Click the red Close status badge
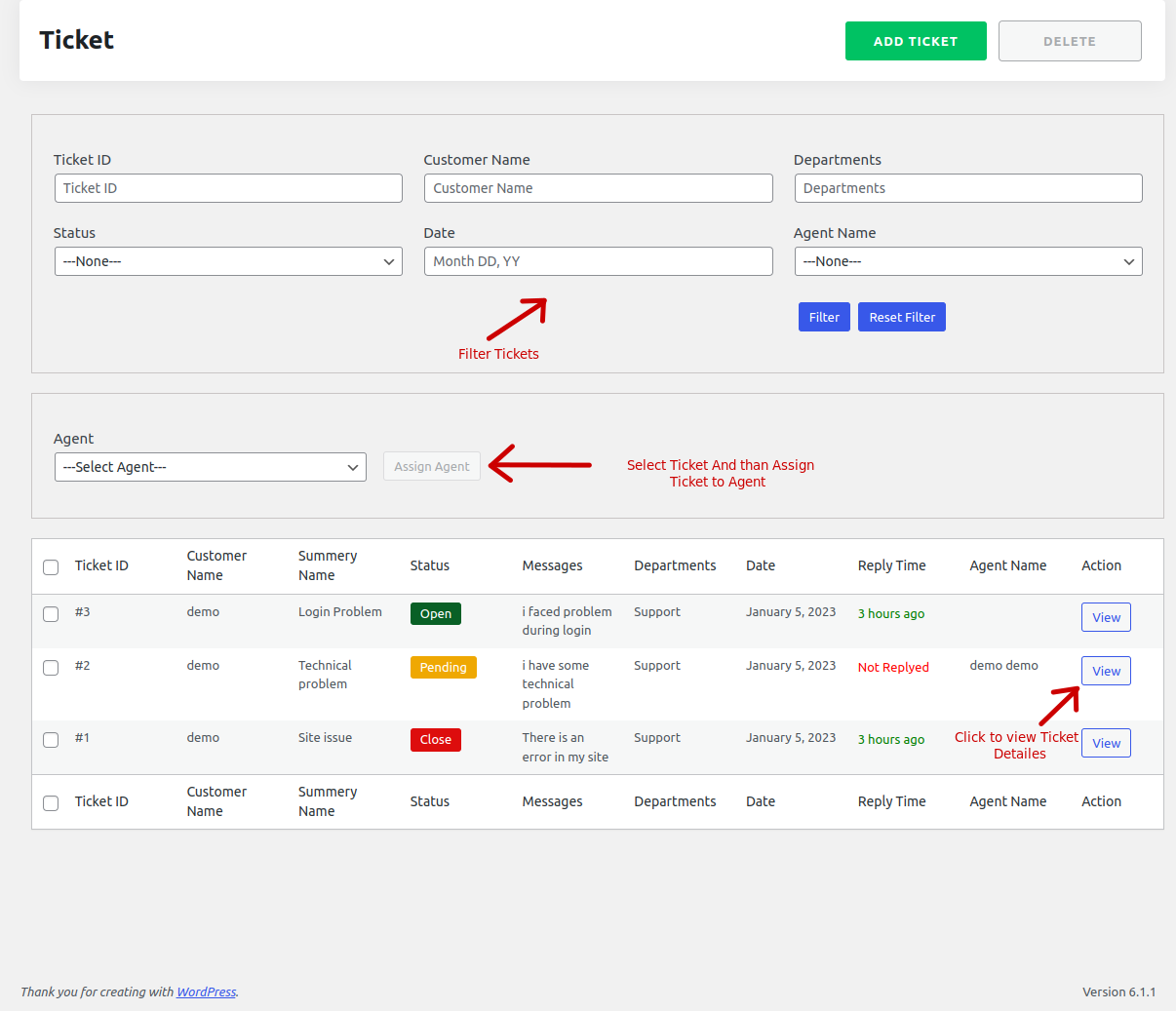 pyautogui.click(x=435, y=740)
